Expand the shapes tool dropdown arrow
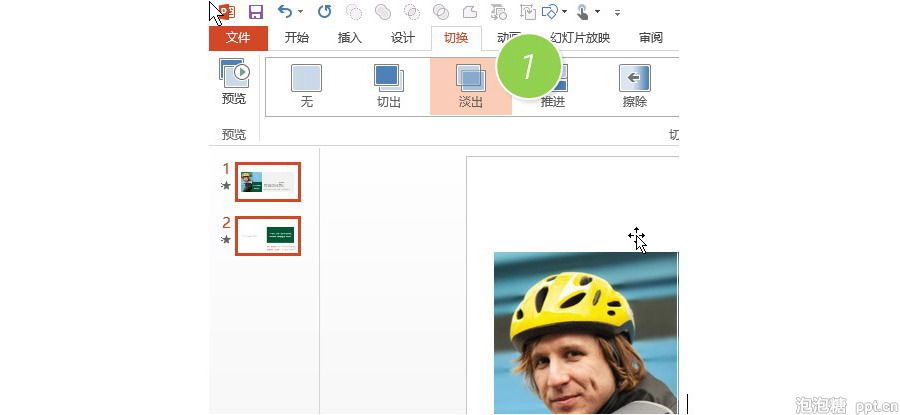The width and height of the screenshot is (900, 415). click(x=565, y=12)
